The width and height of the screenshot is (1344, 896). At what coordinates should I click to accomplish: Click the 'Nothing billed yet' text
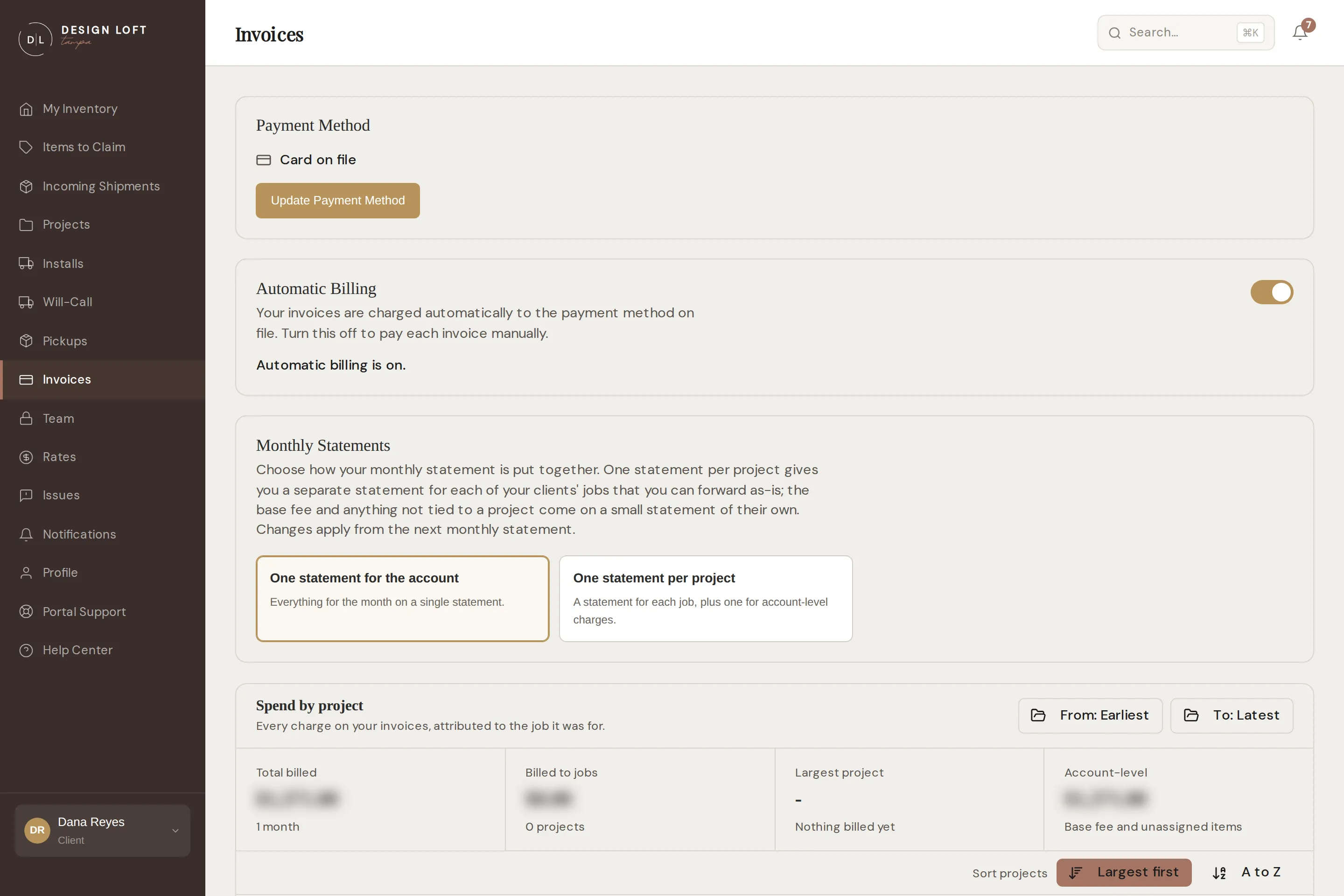tap(845, 827)
